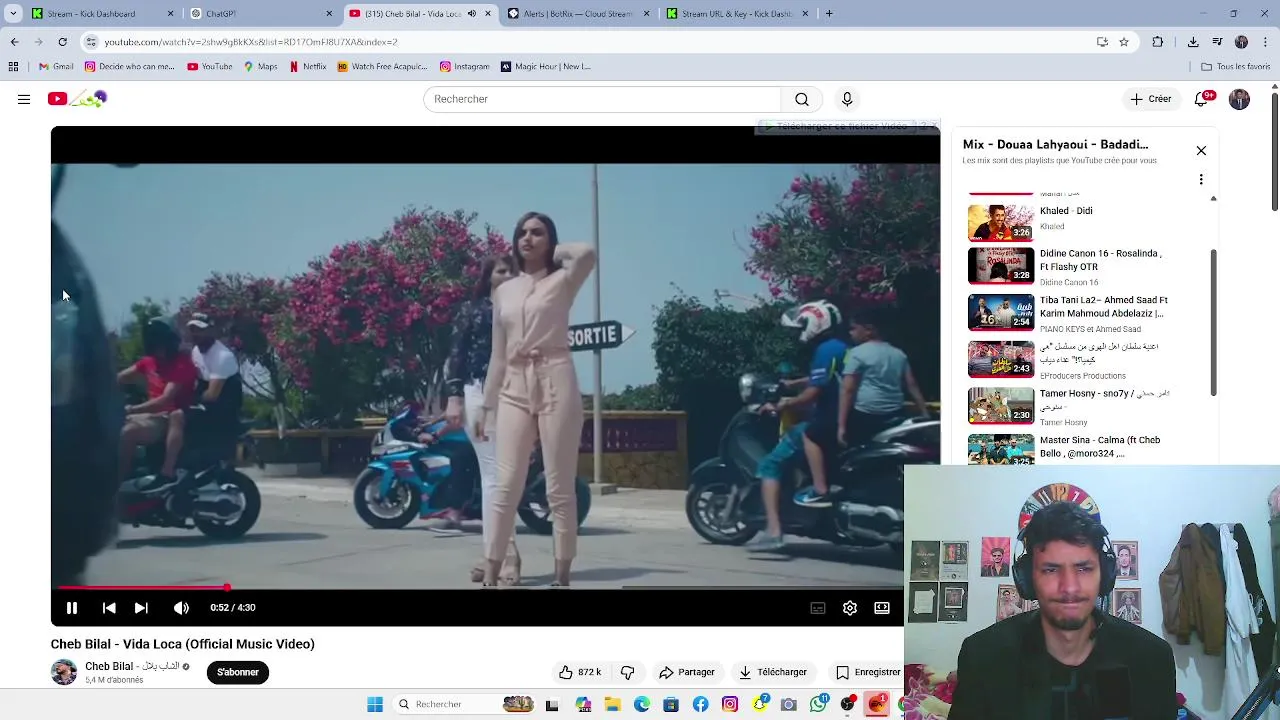Go to YouTube home via the logo
Screen dimensions: 1280x720
coord(77,98)
